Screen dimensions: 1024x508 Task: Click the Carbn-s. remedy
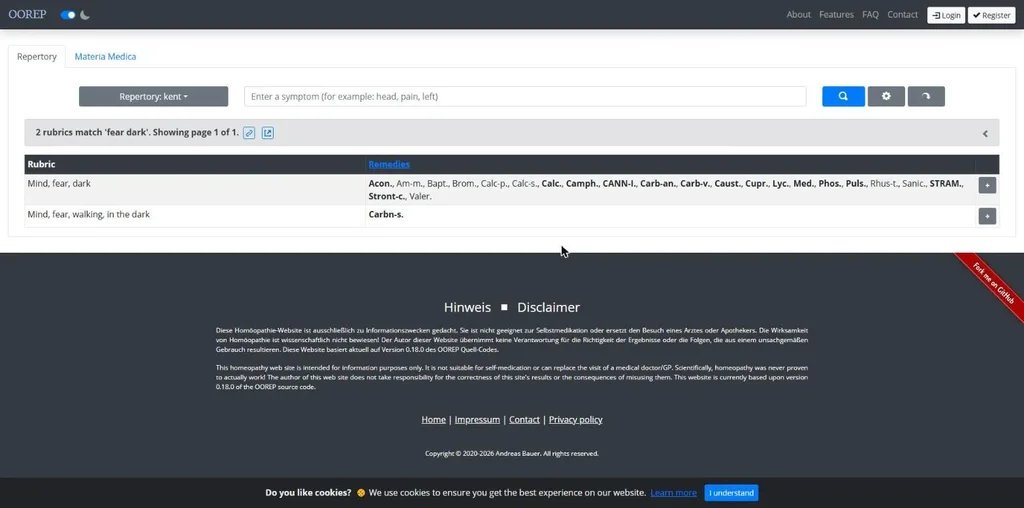click(386, 214)
